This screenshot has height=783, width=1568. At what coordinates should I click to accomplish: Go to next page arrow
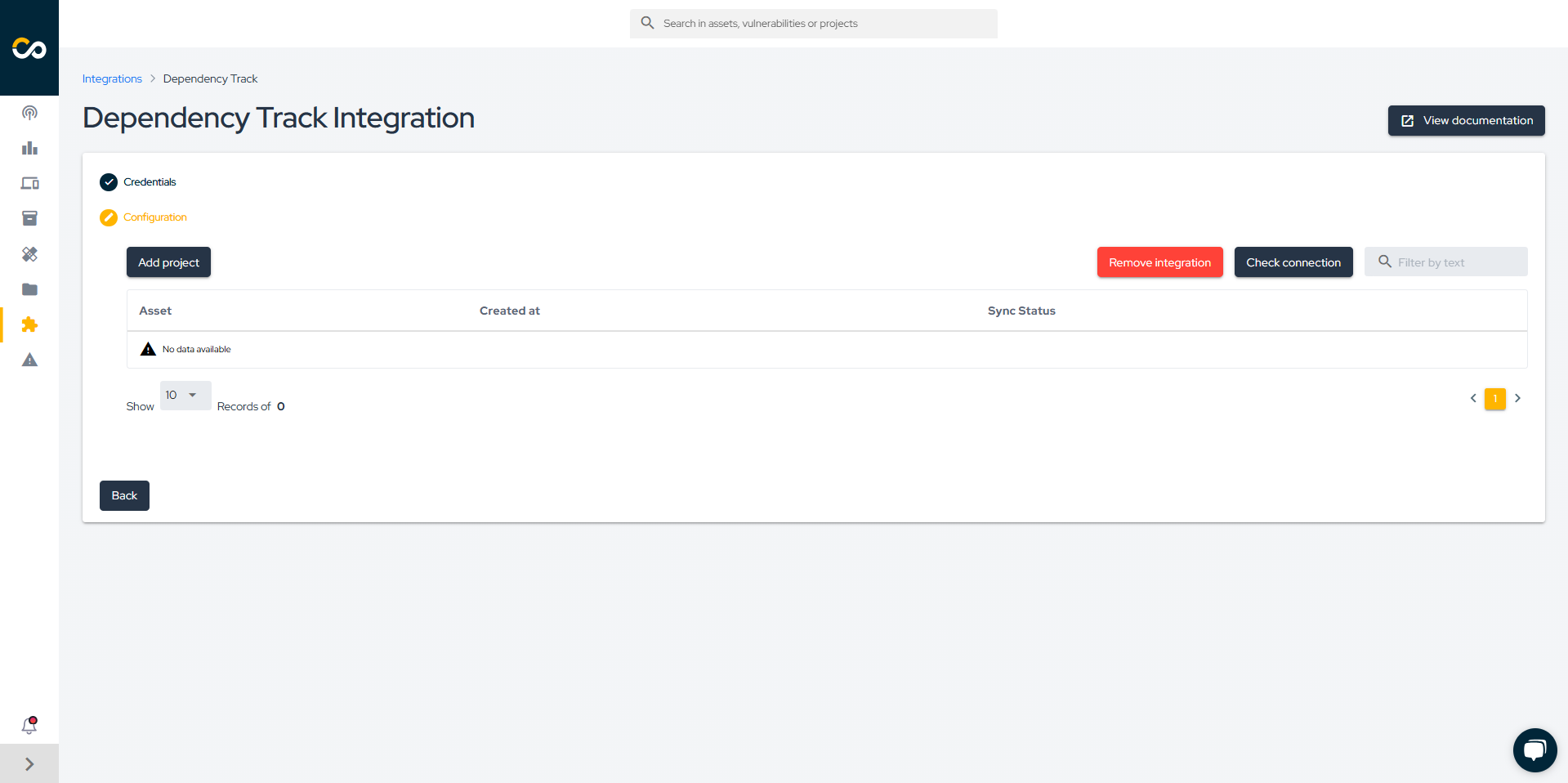coord(1517,398)
